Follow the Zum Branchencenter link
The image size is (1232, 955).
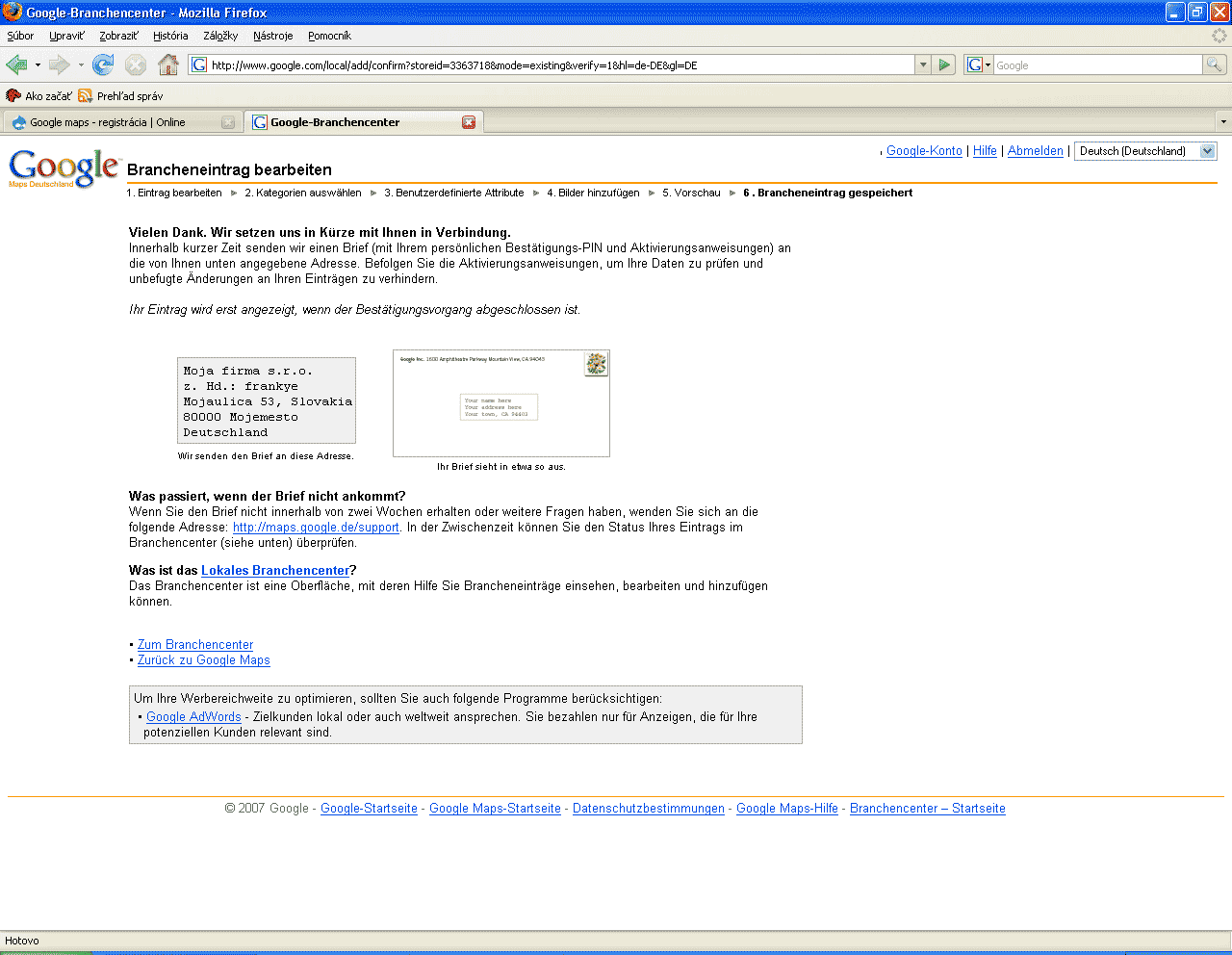[195, 645]
